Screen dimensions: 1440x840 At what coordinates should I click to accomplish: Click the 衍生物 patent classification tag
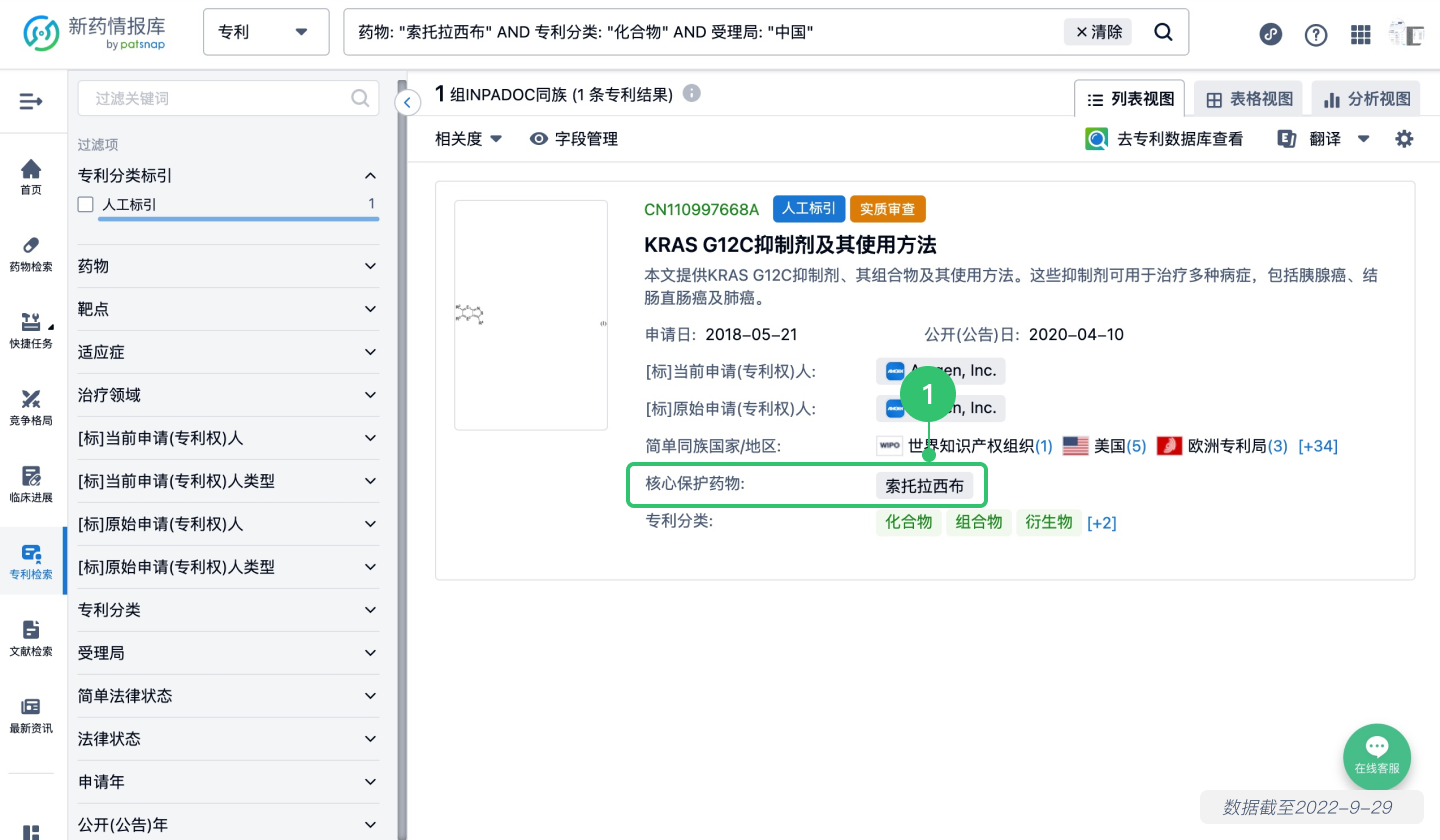[1048, 522]
